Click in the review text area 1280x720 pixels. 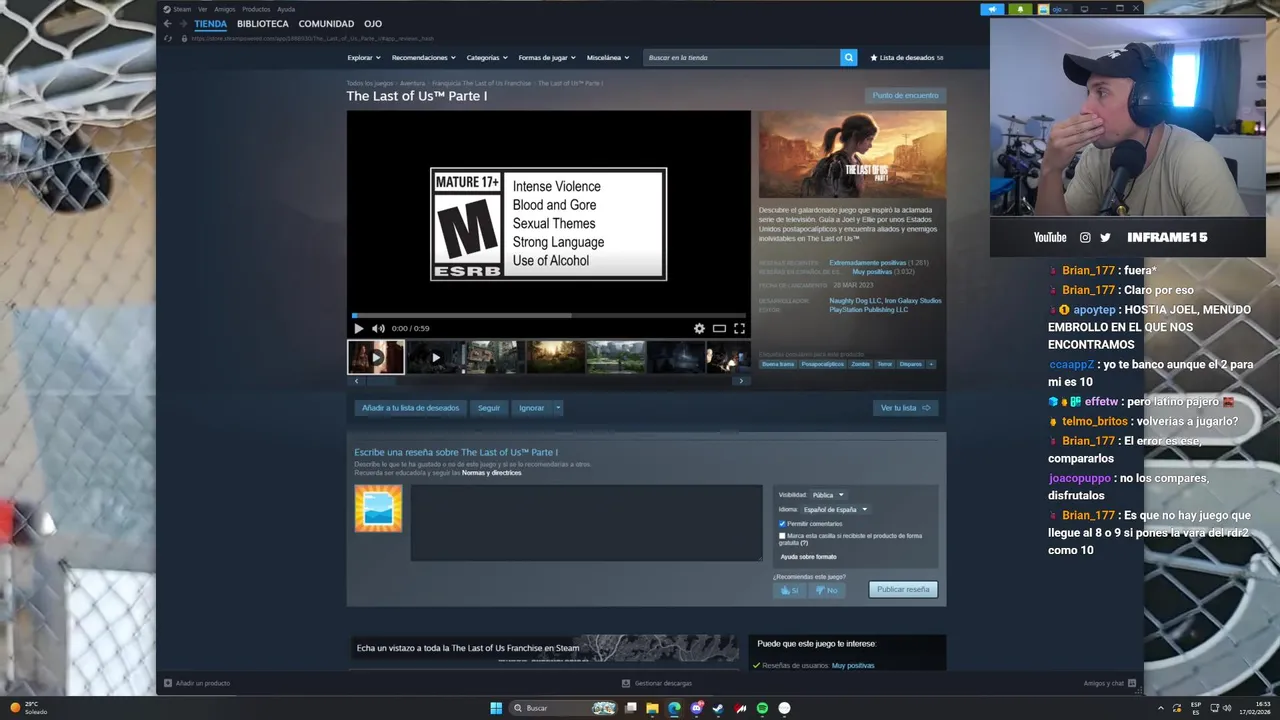point(586,523)
